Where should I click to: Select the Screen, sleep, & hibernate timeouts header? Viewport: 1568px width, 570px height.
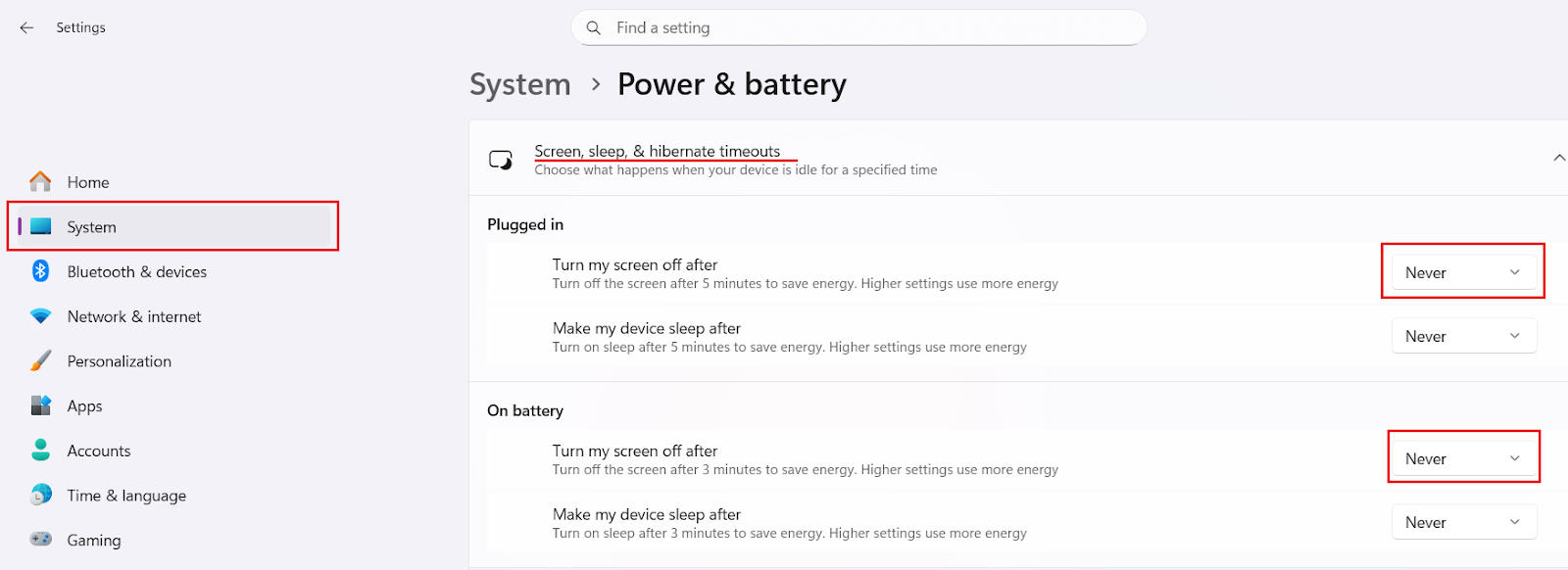pyautogui.click(x=658, y=150)
